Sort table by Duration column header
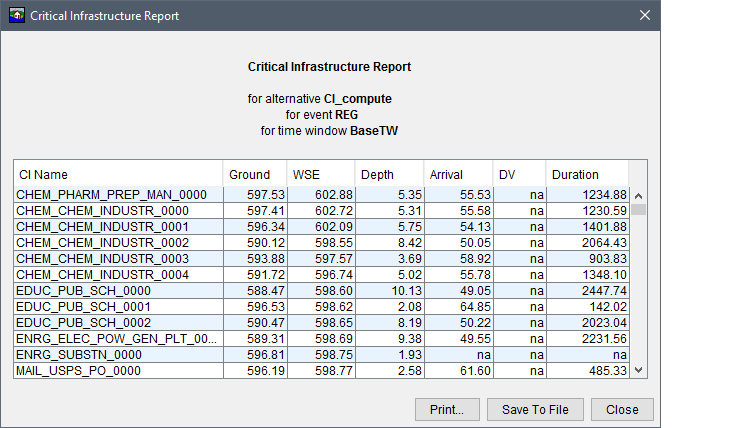The width and height of the screenshot is (753, 428). [588, 174]
